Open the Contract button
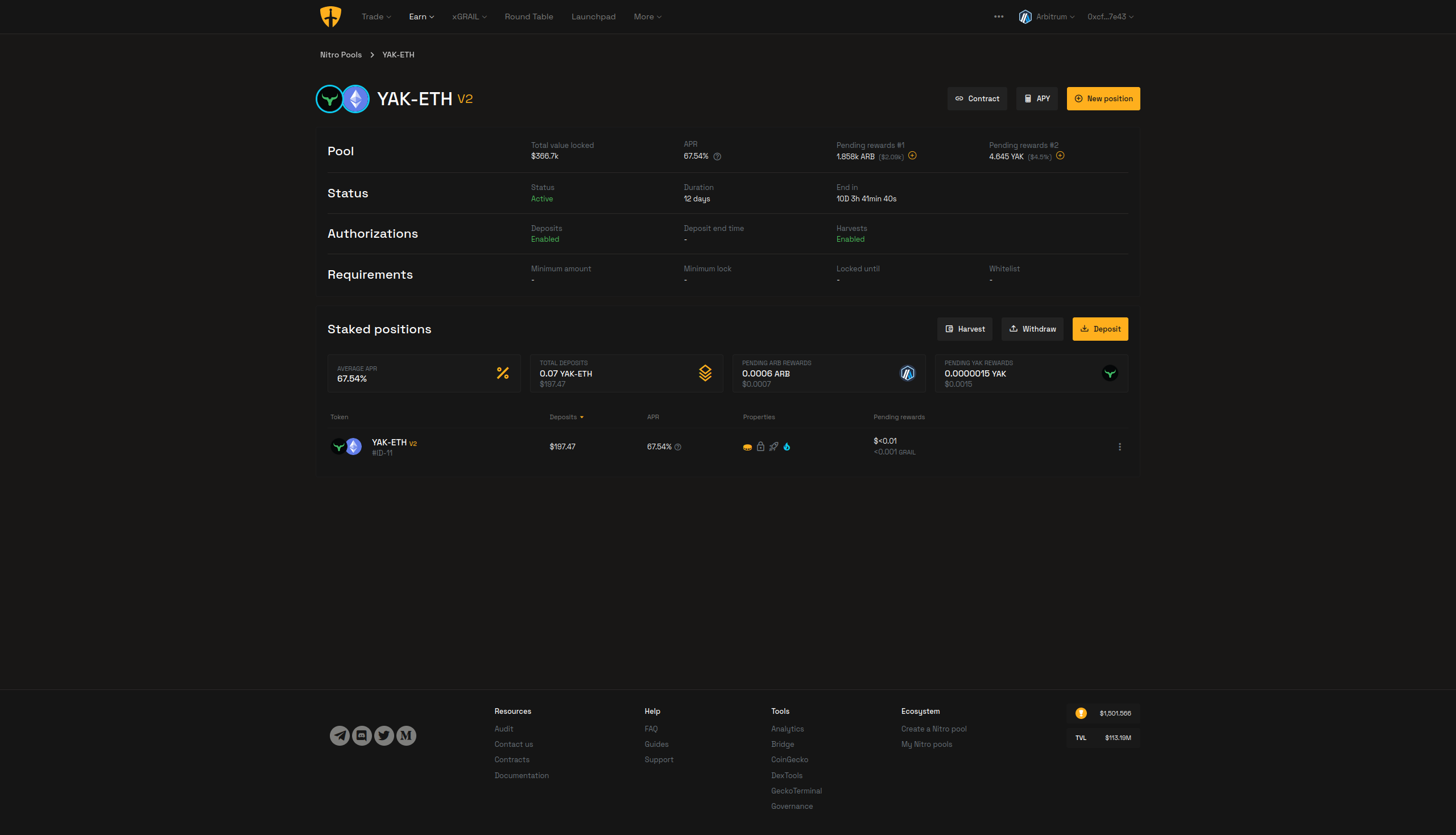 point(977,98)
